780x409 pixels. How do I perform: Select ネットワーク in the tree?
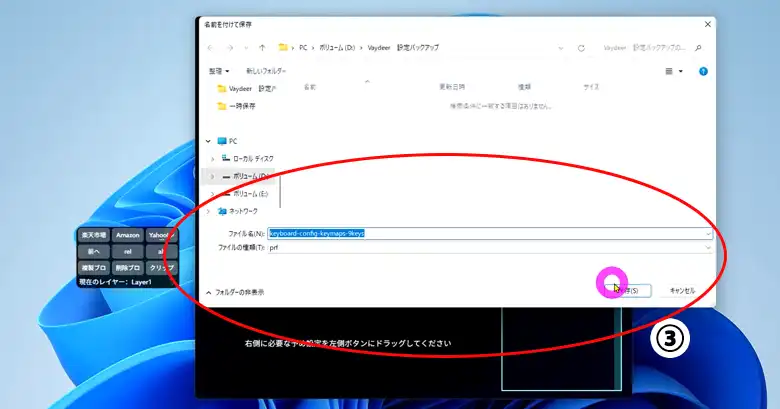point(238,211)
